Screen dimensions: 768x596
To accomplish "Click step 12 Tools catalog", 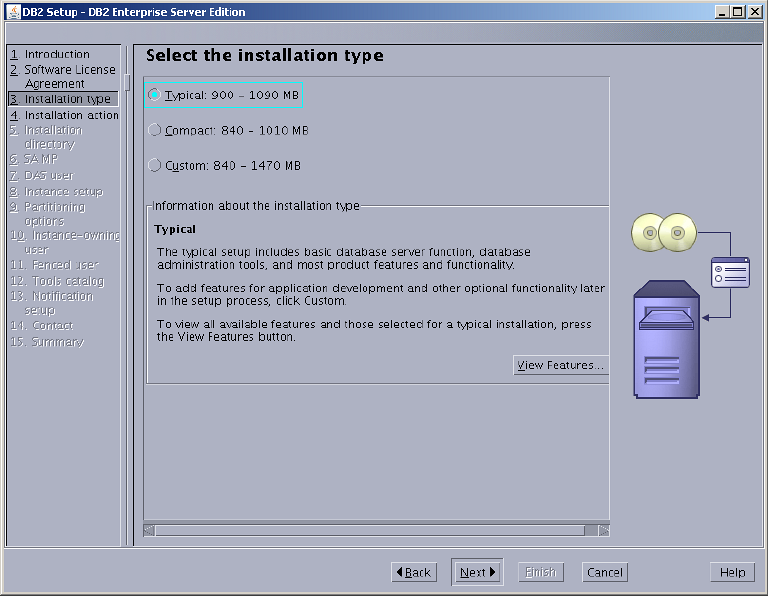I will [57, 281].
